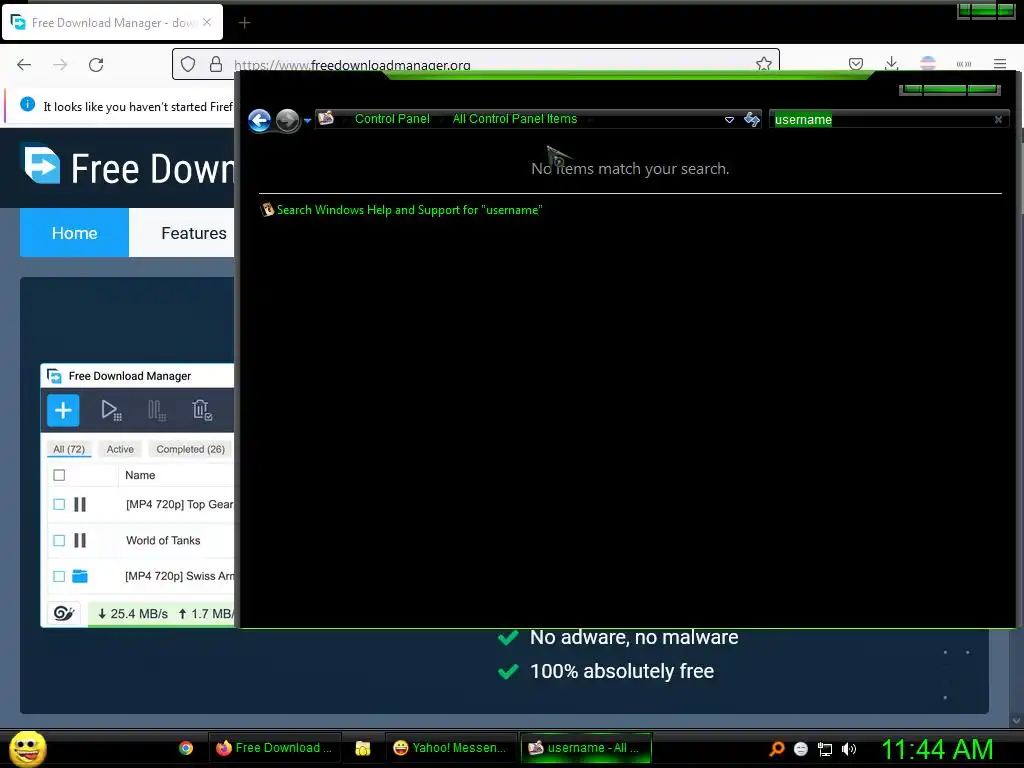
Task: Click the volume speaker tray icon
Action: point(848,749)
